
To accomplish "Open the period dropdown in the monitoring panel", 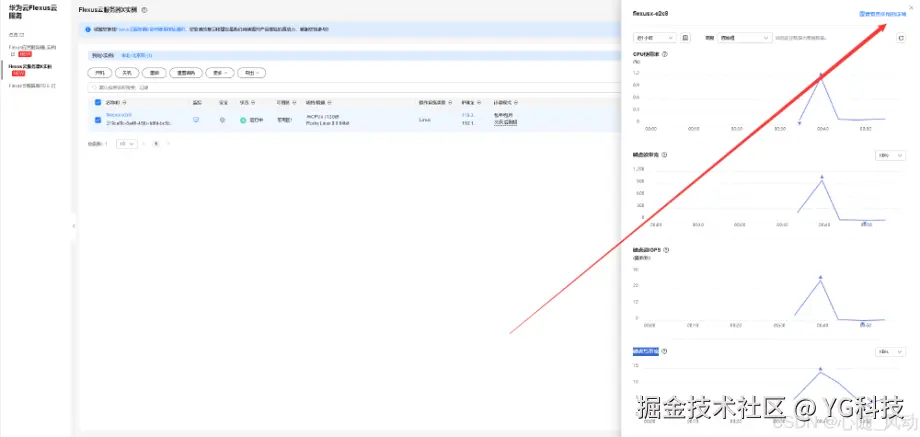I will point(745,38).
